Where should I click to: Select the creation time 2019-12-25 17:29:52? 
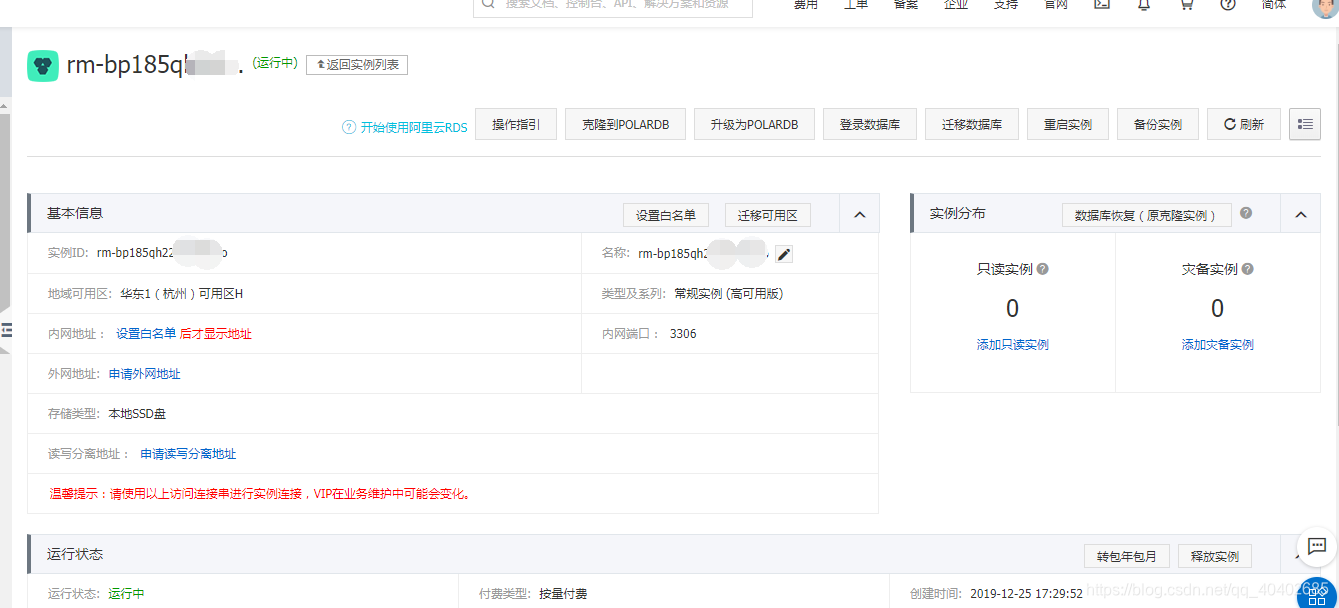(1026, 594)
